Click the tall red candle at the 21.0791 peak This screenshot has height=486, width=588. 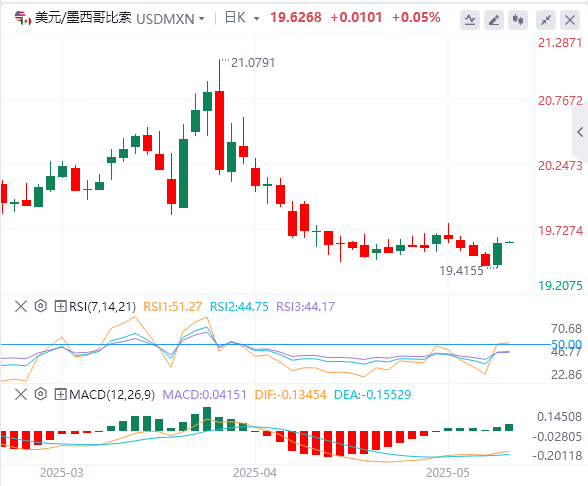point(219,130)
